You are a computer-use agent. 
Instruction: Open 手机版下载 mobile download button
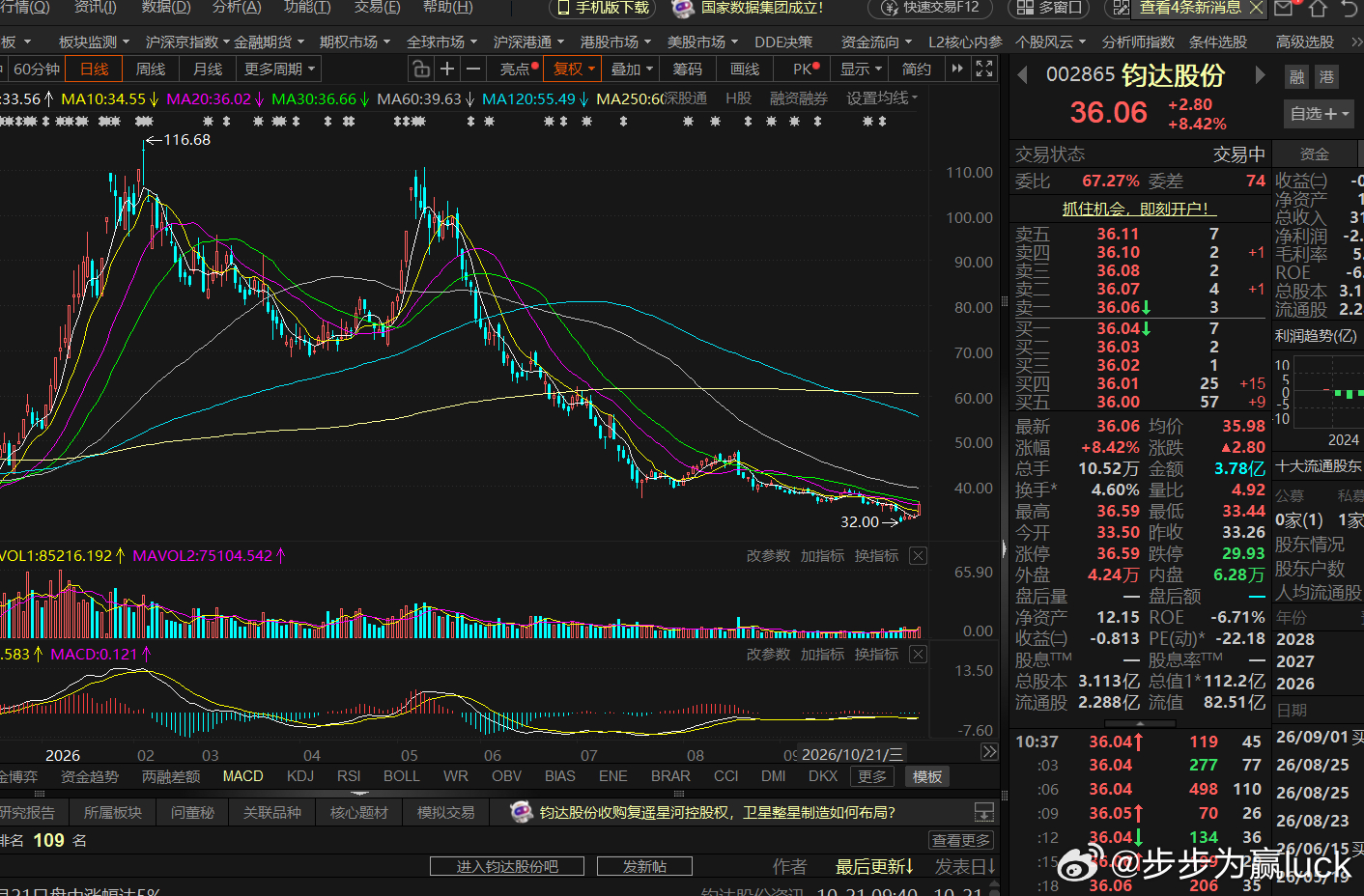coord(603,8)
